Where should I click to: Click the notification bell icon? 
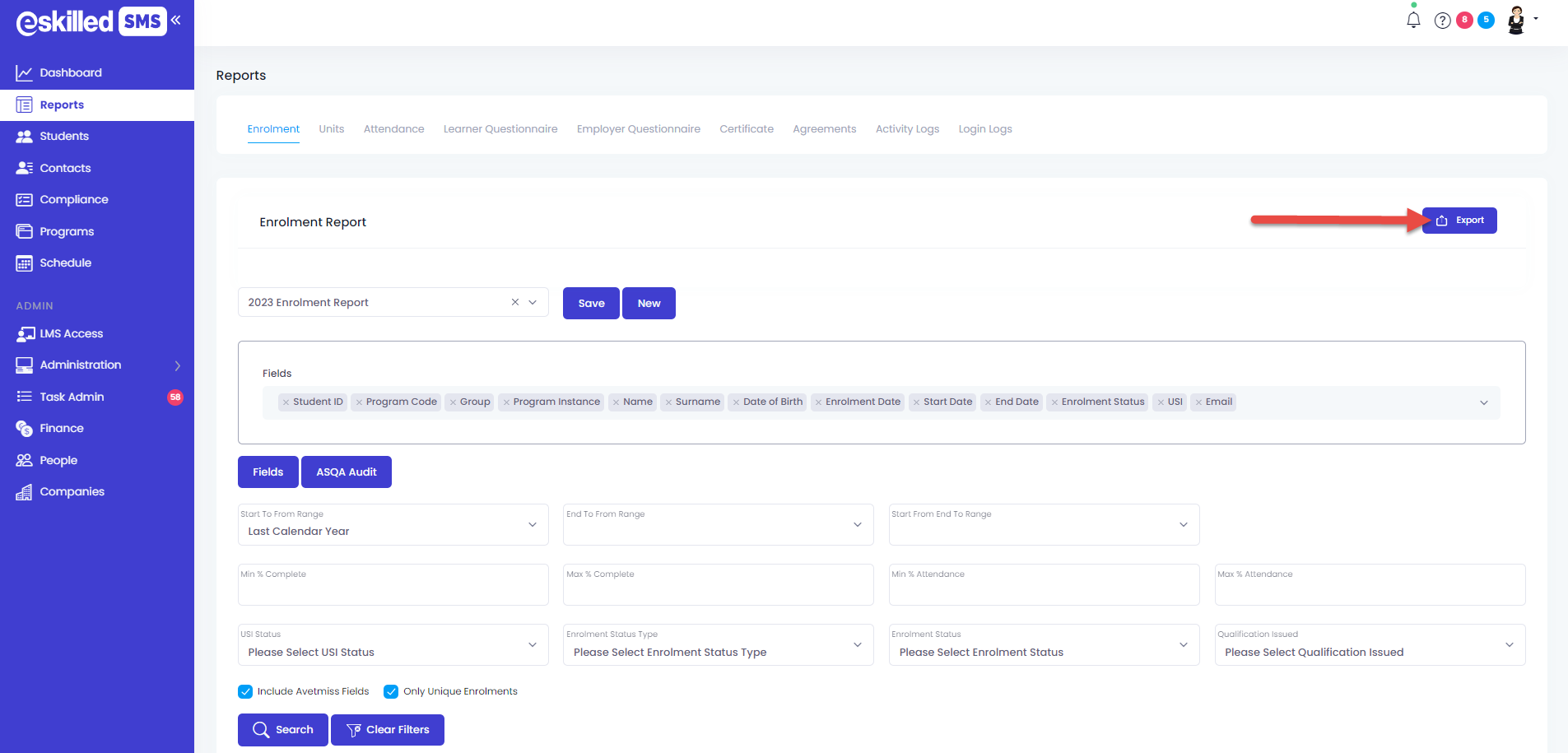point(1413,21)
